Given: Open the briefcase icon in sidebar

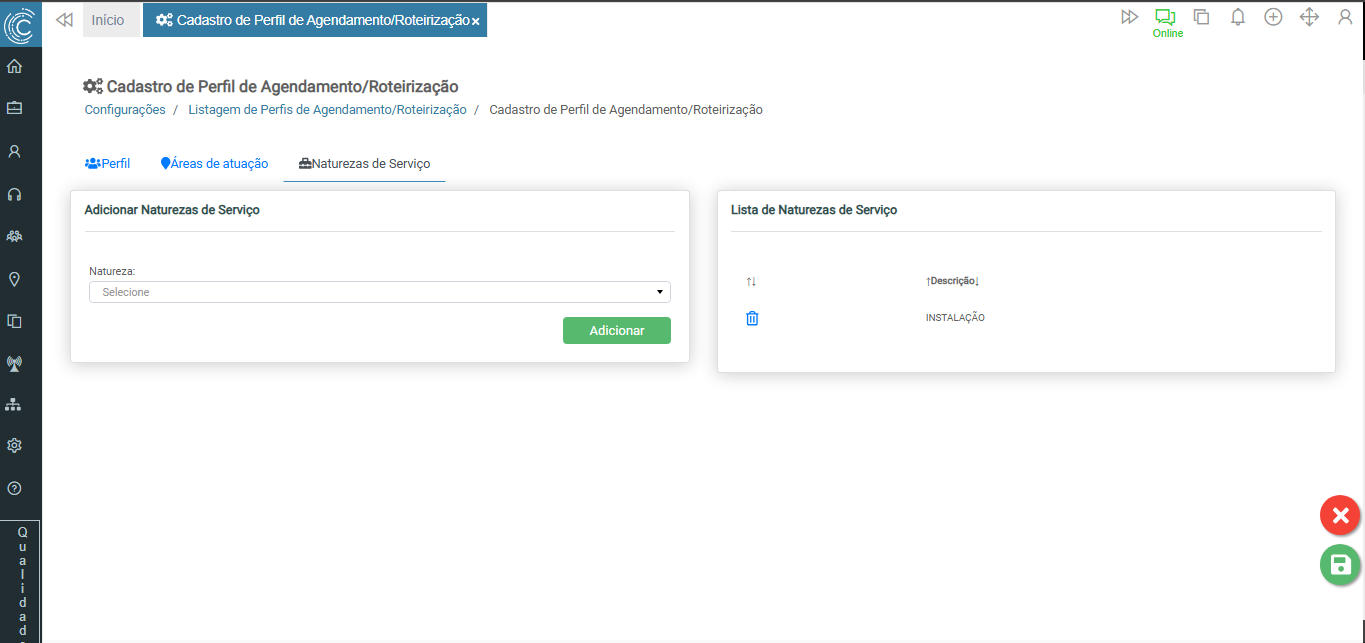Looking at the screenshot, I should tap(14, 108).
